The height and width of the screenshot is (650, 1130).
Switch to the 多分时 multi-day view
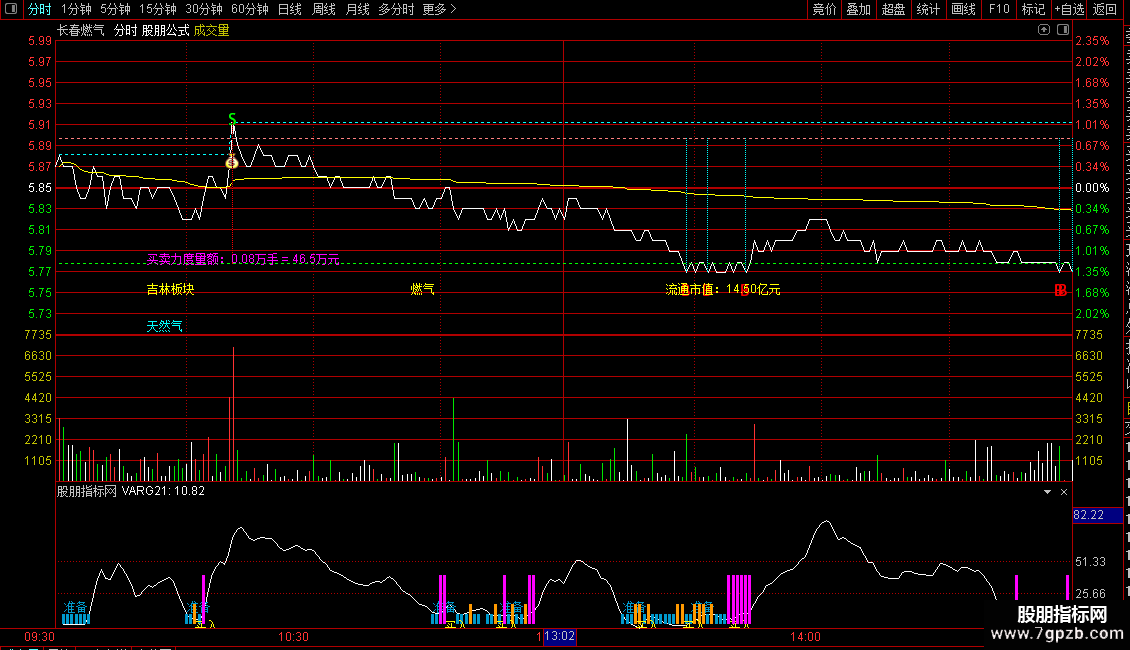coord(396,9)
